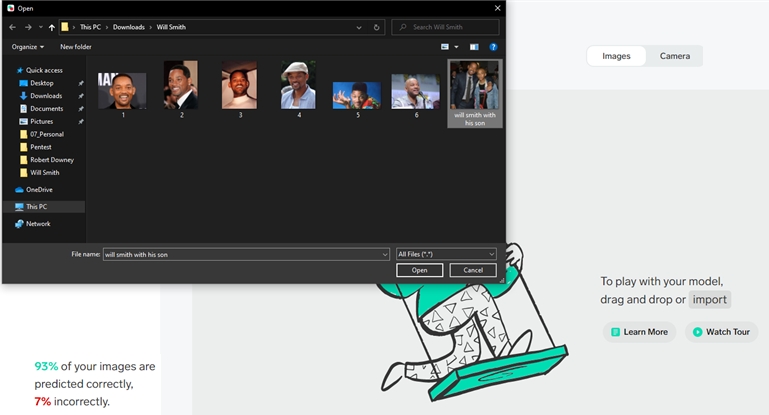Expand the File name dropdown arrow
The height and width of the screenshot is (415, 769).
click(385, 255)
